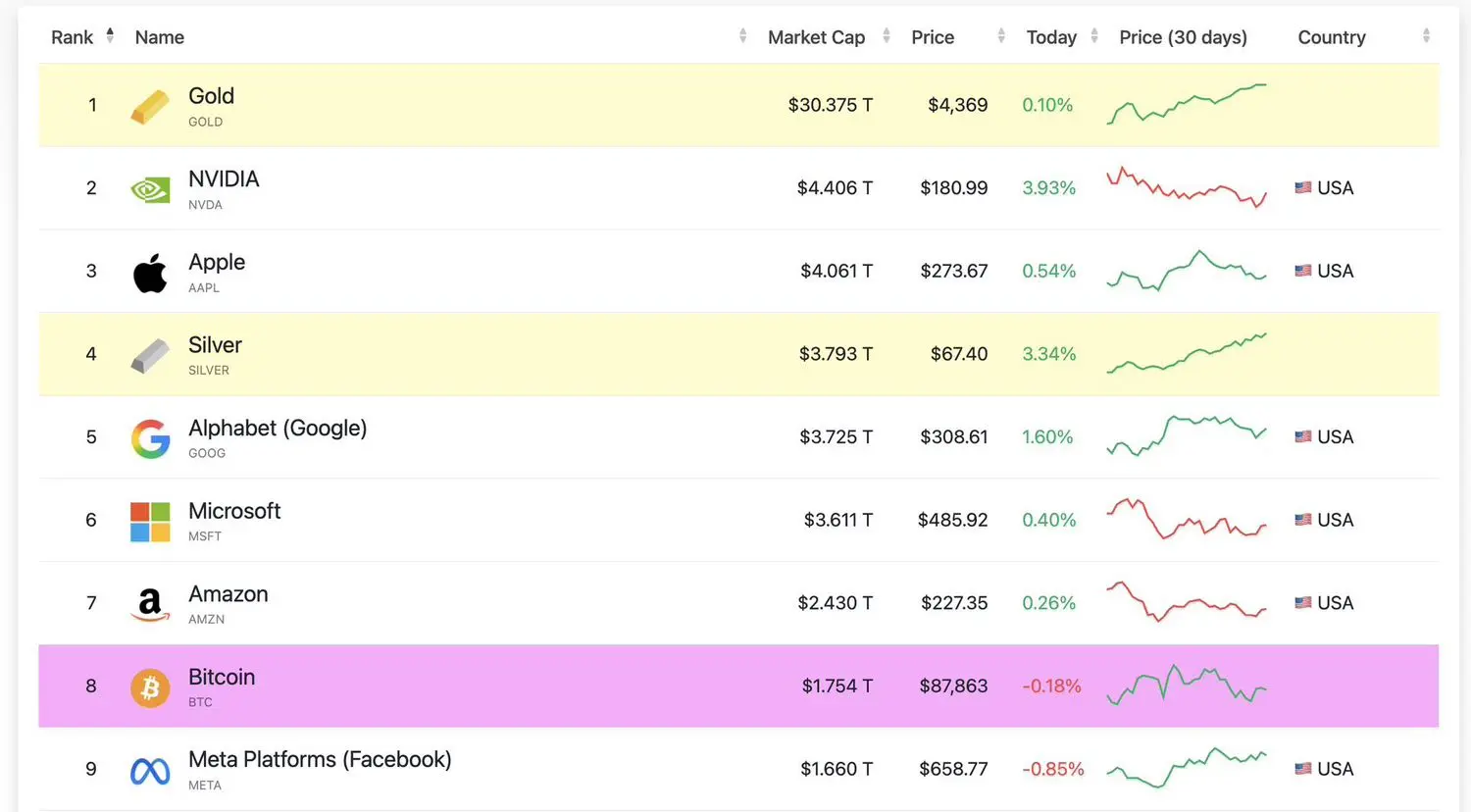
Task: Click the Meta Platforms logo icon
Action: point(150,771)
